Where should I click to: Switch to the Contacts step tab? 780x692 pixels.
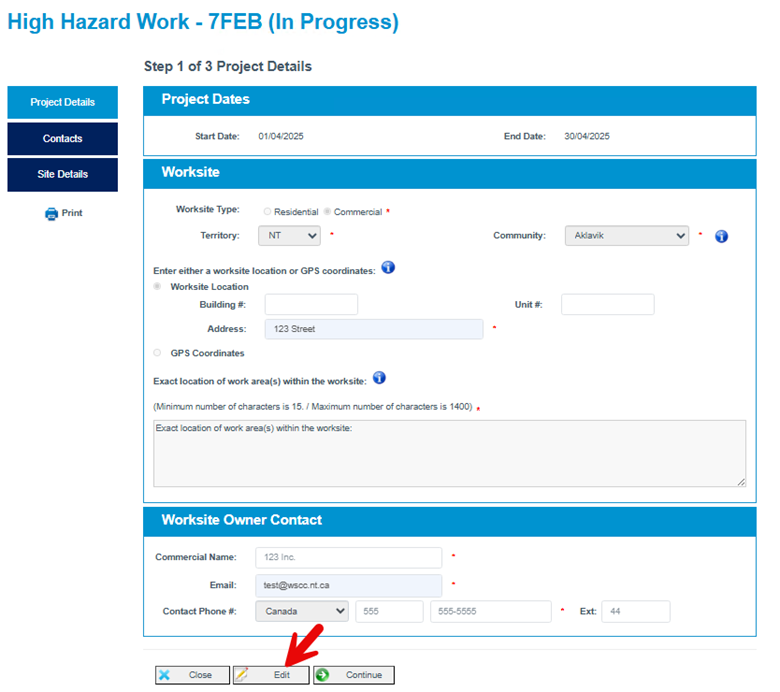pos(62,139)
